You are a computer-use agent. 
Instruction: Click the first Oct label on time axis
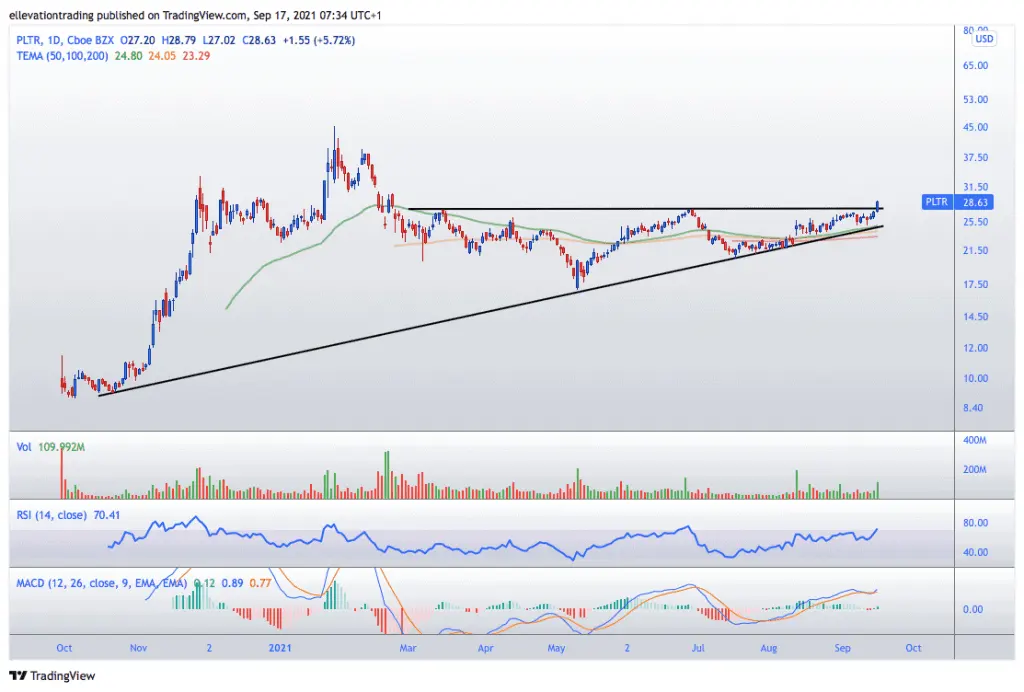pos(64,648)
